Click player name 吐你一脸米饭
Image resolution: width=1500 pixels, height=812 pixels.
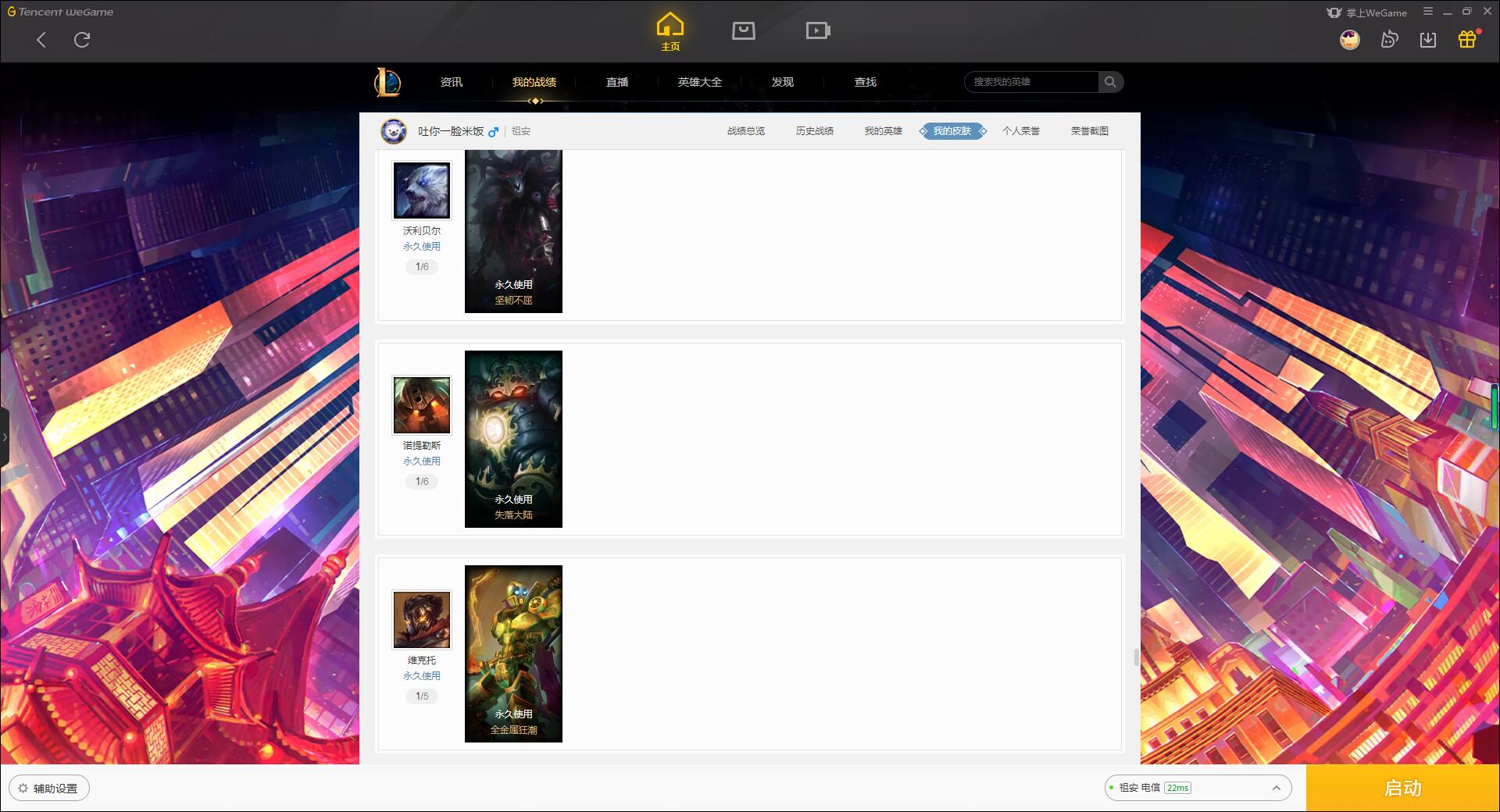(x=451, y=131)
